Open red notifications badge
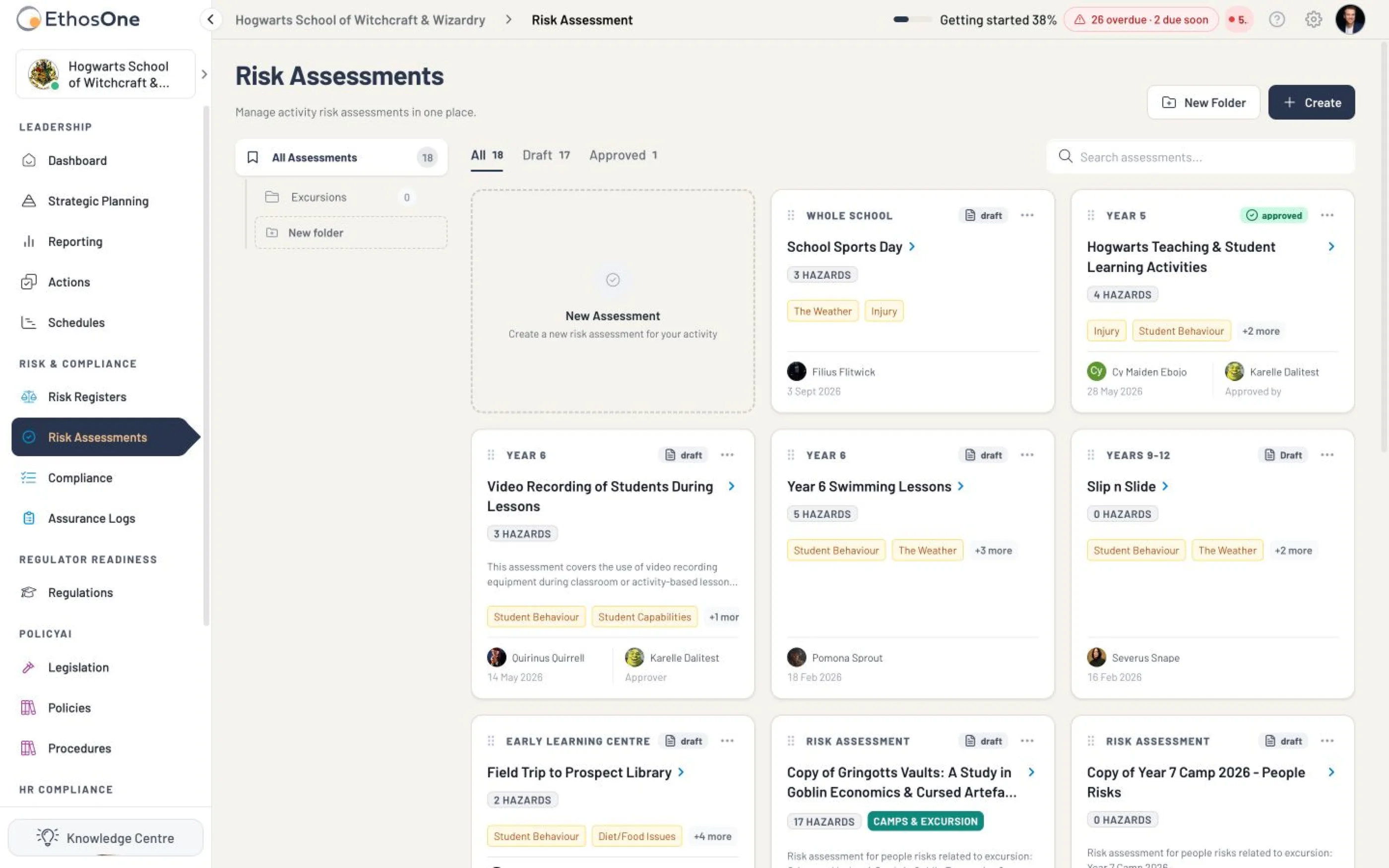Image resolution: width=1389 pixels, height=868 pixels. (1239, 19)
